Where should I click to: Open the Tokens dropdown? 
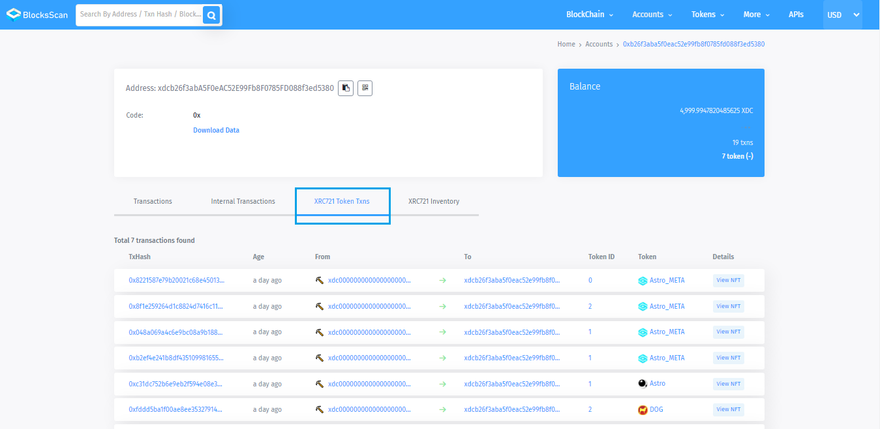coord(709,15)
